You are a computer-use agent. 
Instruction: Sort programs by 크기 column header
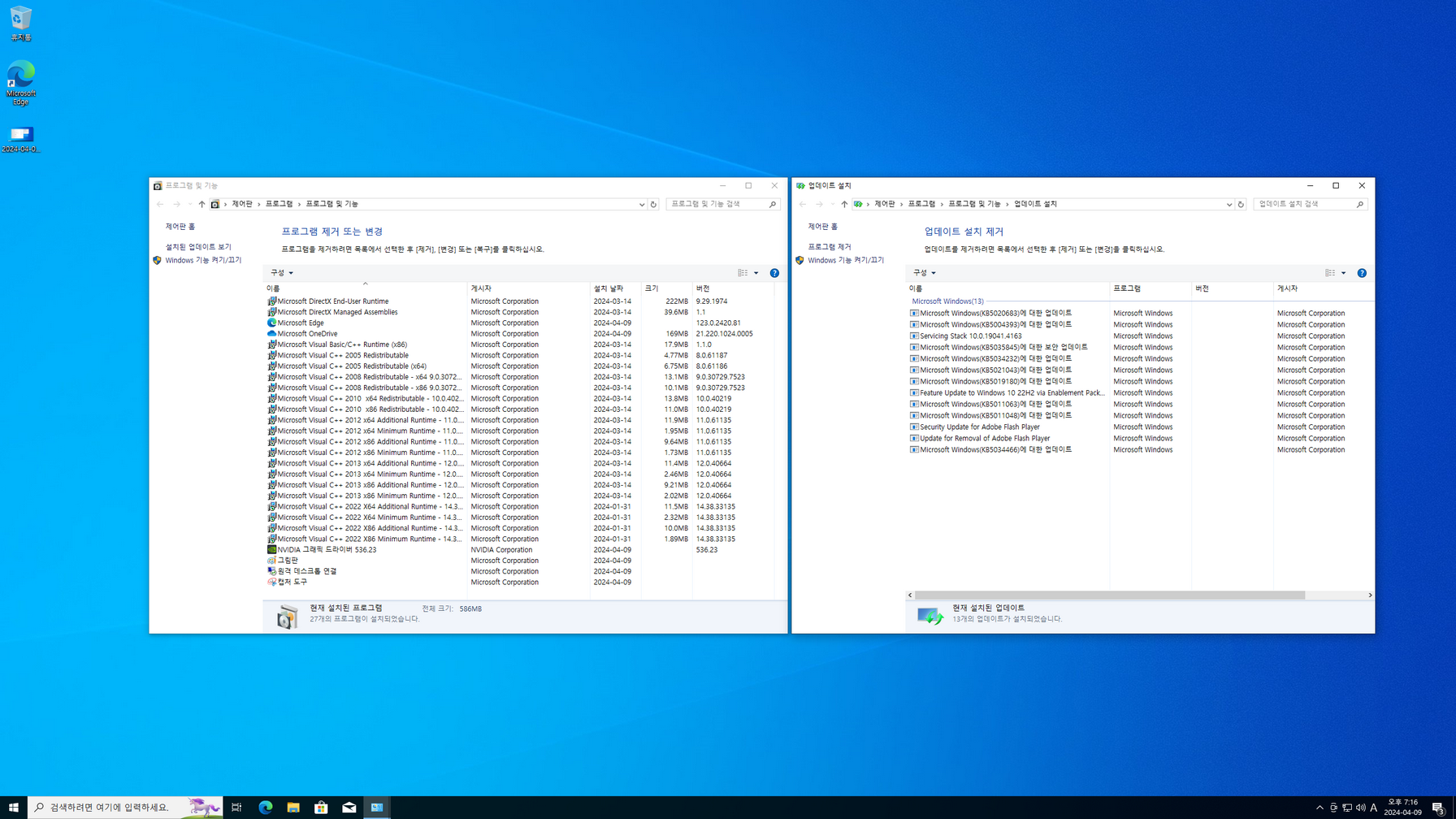(x=666, y=288)
